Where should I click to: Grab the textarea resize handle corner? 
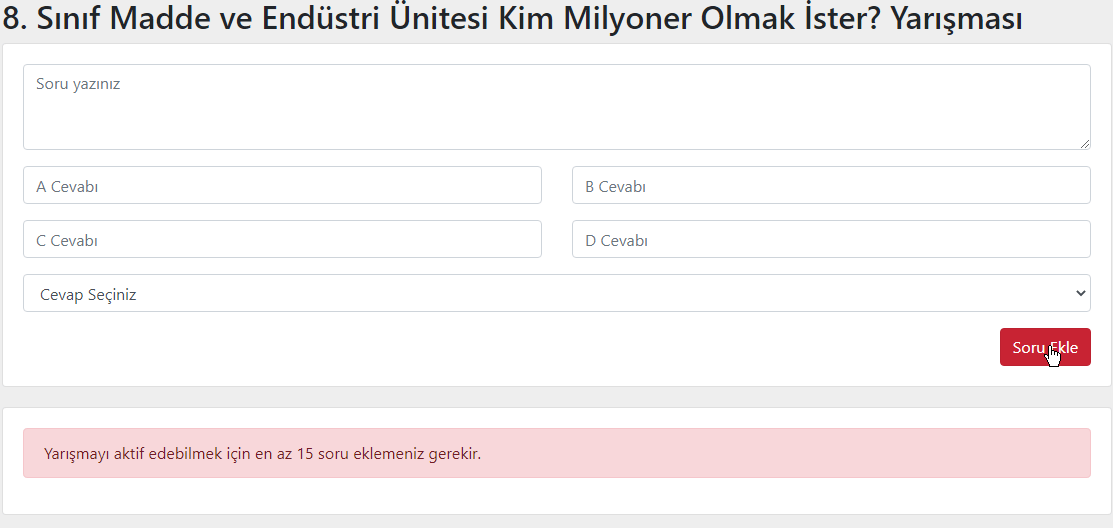[x=1085, y=144]
